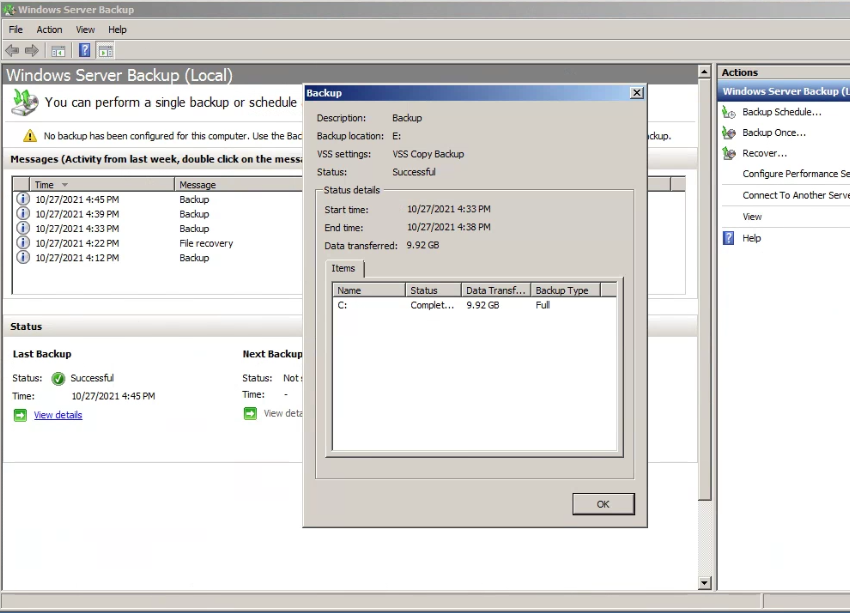Click Backup Once... action
The width and height of the screenshot is (850, 613).
coord(774,133)
